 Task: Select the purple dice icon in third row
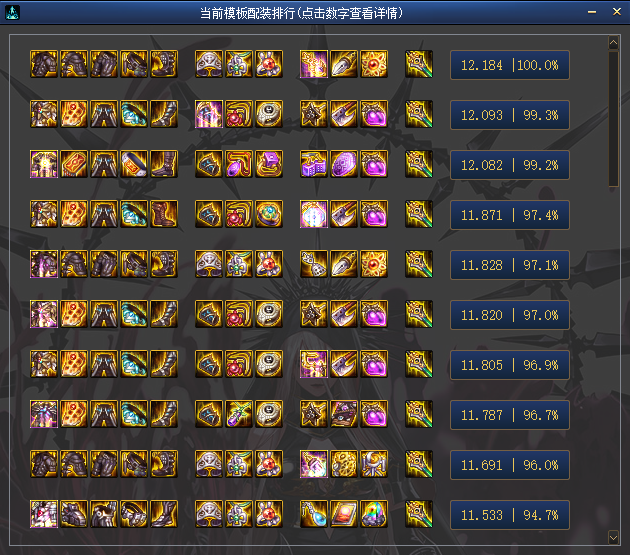(314, 164)
